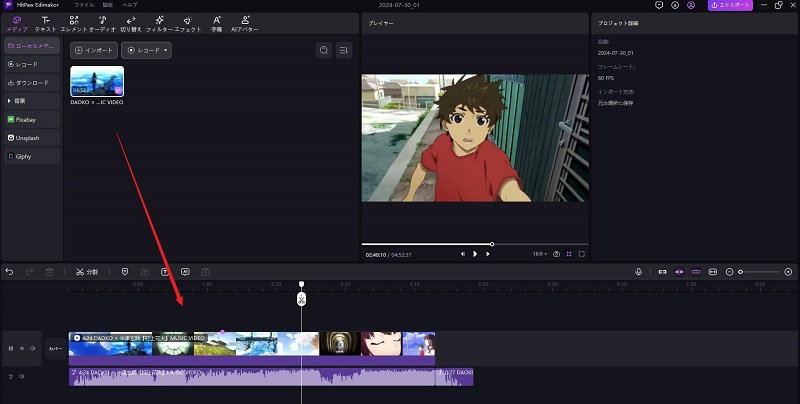Open the テキスト (Text) tab
The height and width of the screenshot is (404, 800).
45,23
